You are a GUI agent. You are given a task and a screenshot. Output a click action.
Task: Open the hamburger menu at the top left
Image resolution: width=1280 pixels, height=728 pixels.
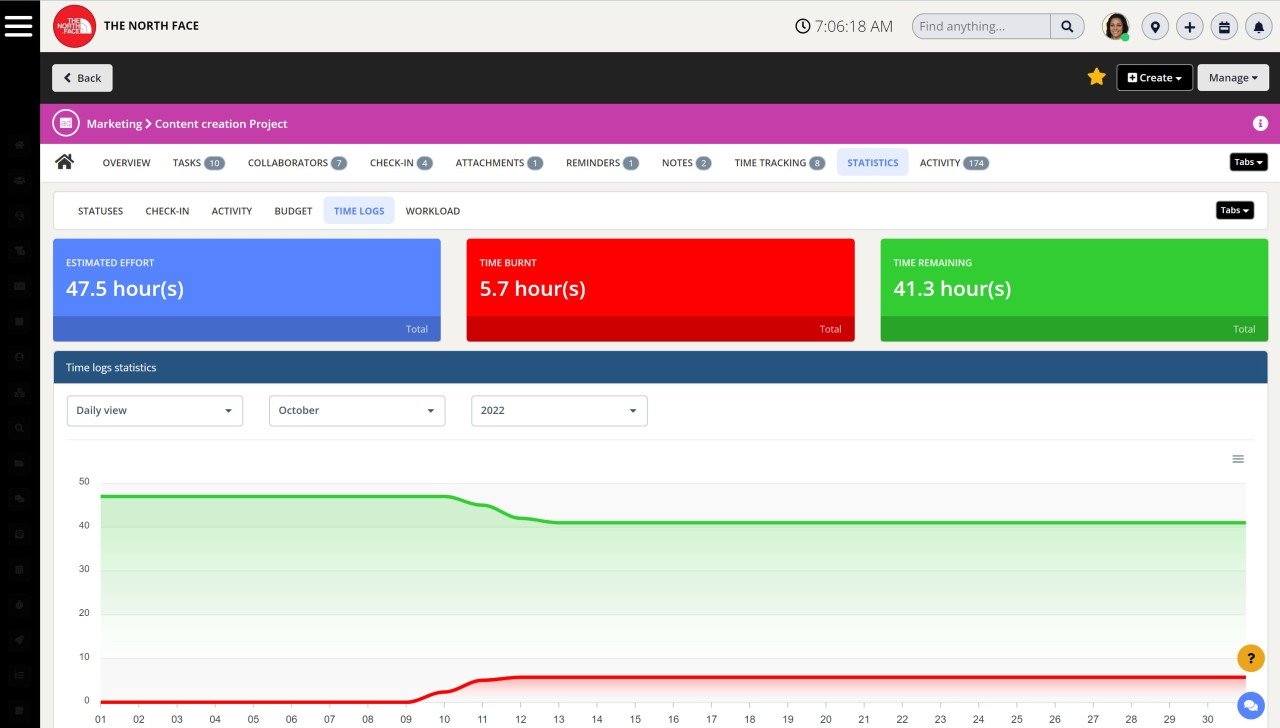click(x=19, y=26)
